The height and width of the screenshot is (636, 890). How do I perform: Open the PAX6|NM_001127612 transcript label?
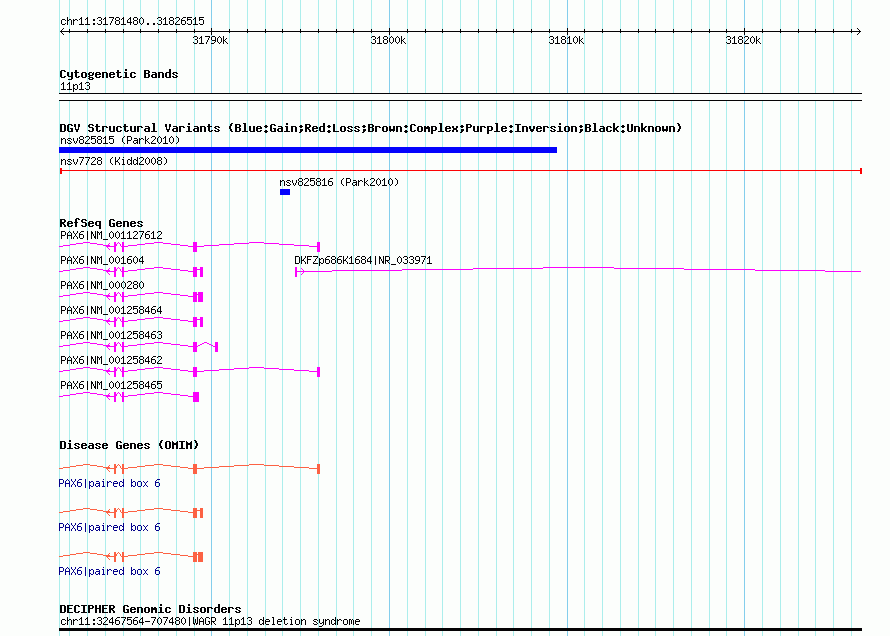(x=111, y=235)
